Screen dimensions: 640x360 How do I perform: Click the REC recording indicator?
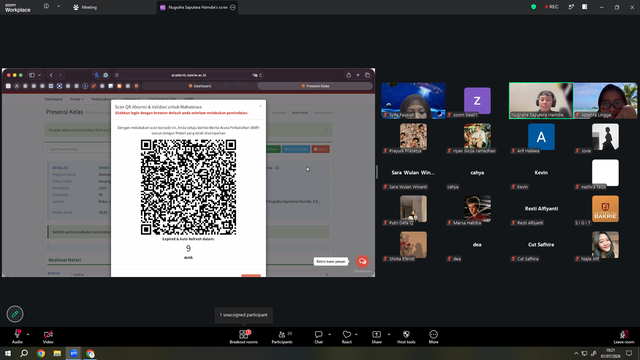(551, 7)
